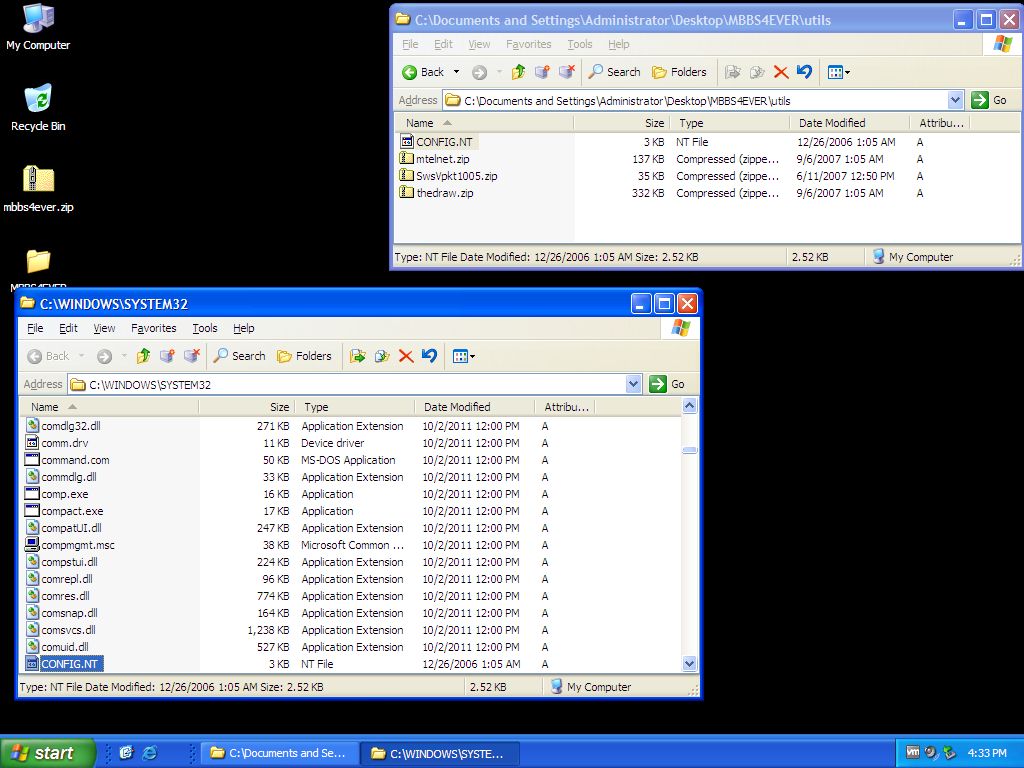
Task: Click Go button in utils window
Action: [990, 100]
